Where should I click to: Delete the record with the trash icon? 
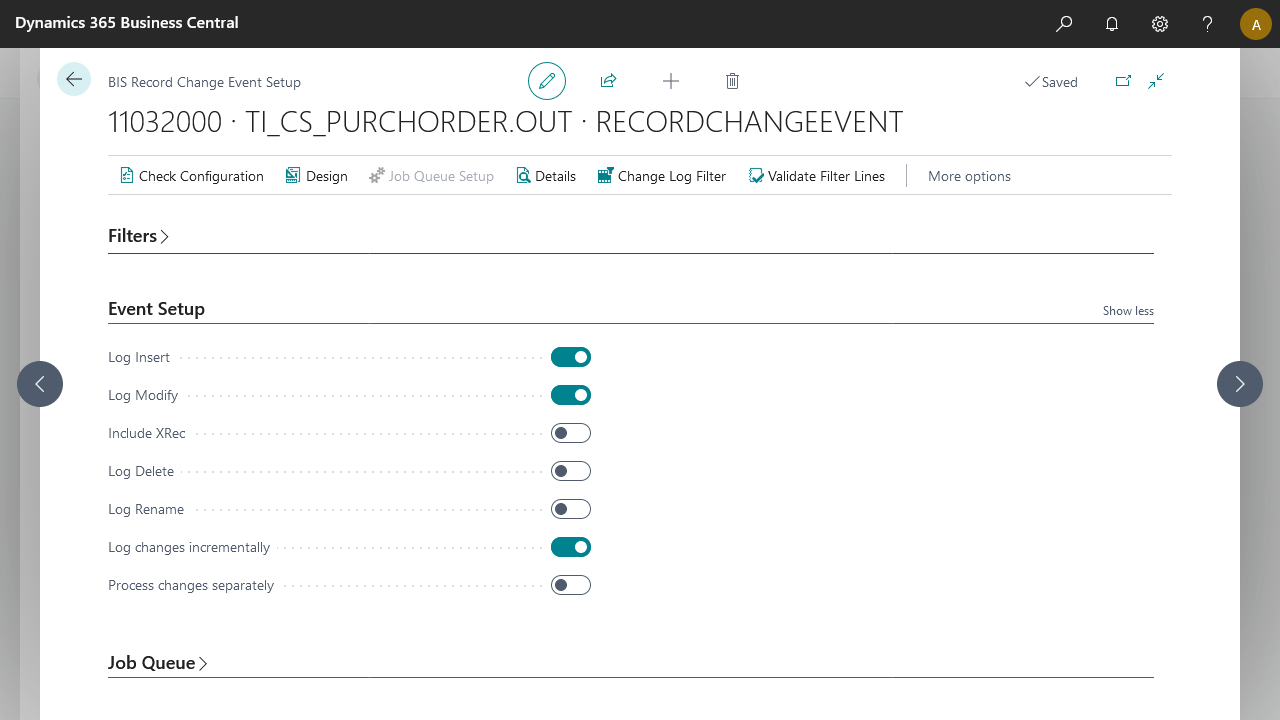pos(733,81)
